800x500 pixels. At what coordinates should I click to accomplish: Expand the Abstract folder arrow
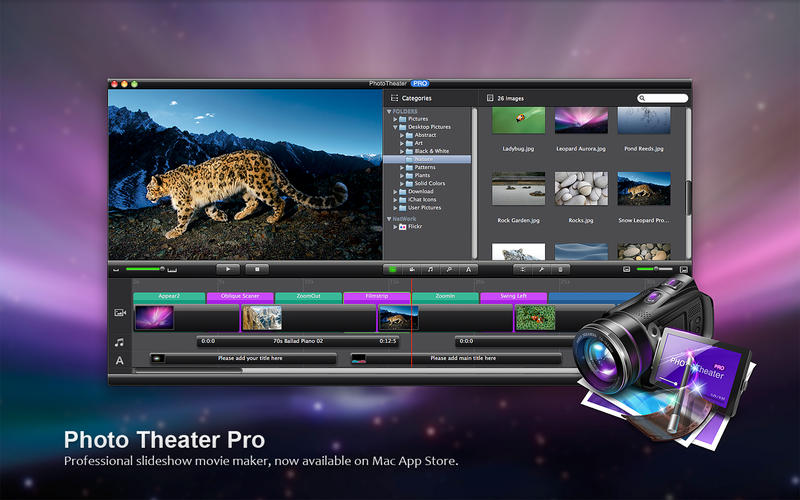(x=402, y=135)
